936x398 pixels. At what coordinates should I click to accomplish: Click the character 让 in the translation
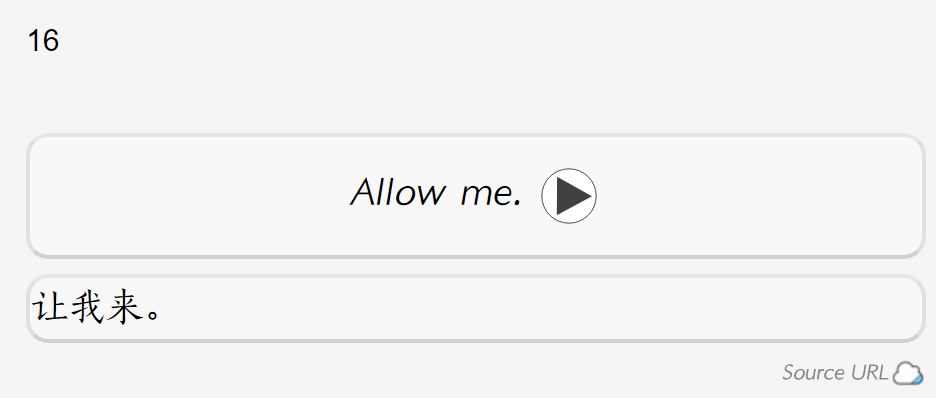coord(50,308)
